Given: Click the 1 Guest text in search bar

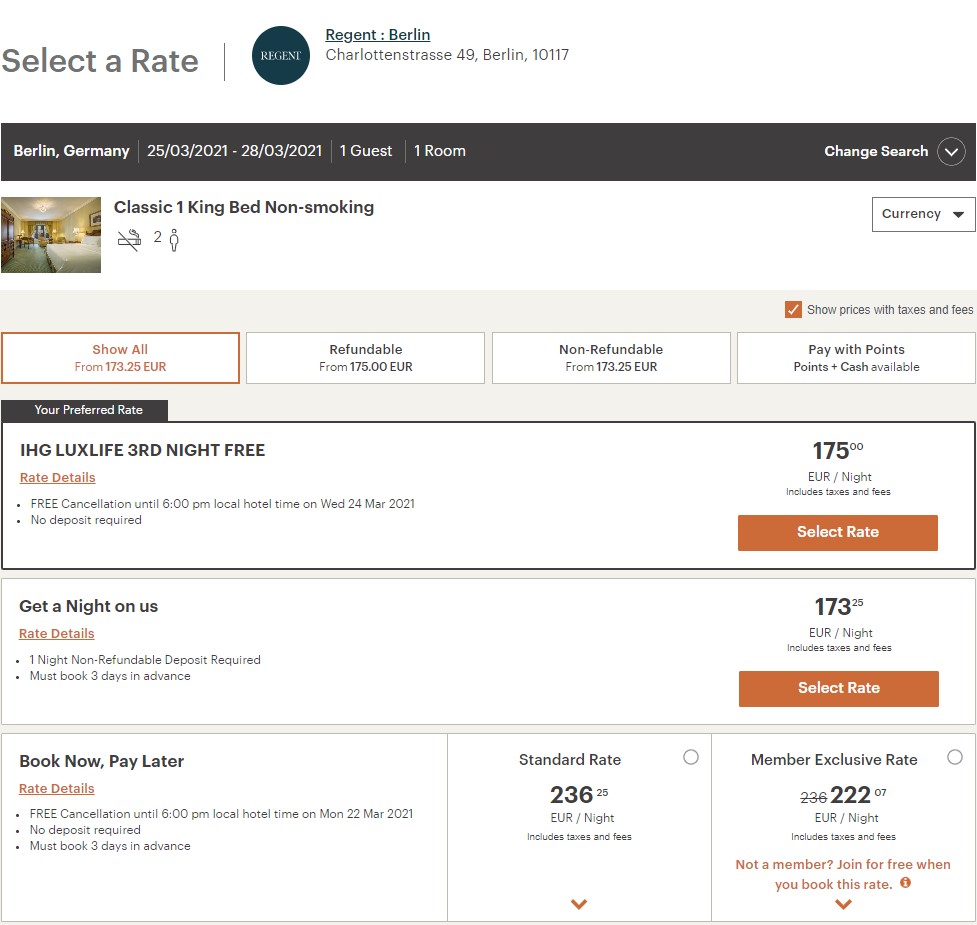Looking at the screenshot, I should pos(366,151).
